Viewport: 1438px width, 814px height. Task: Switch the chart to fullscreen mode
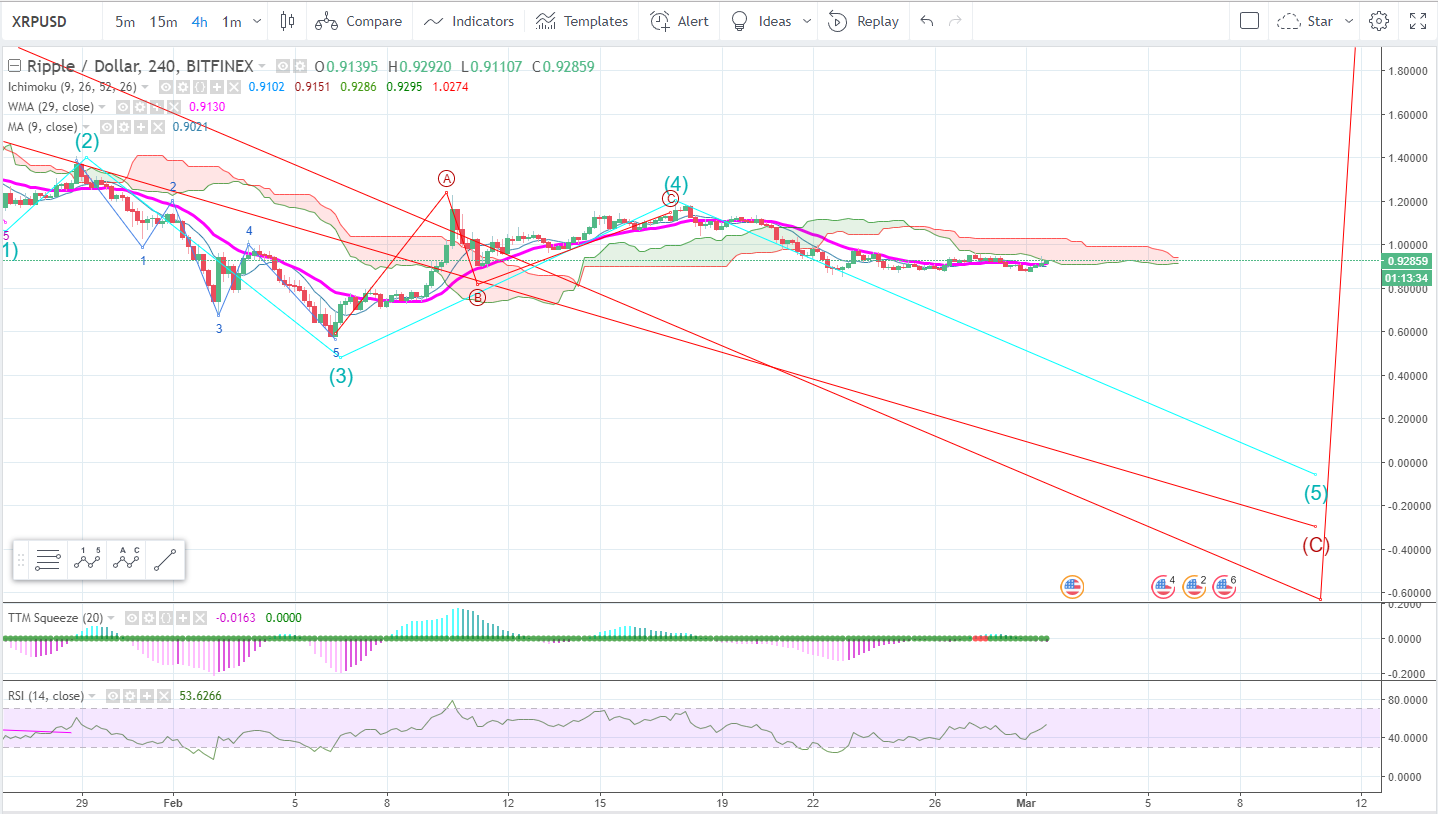[x=1418, y=21]
